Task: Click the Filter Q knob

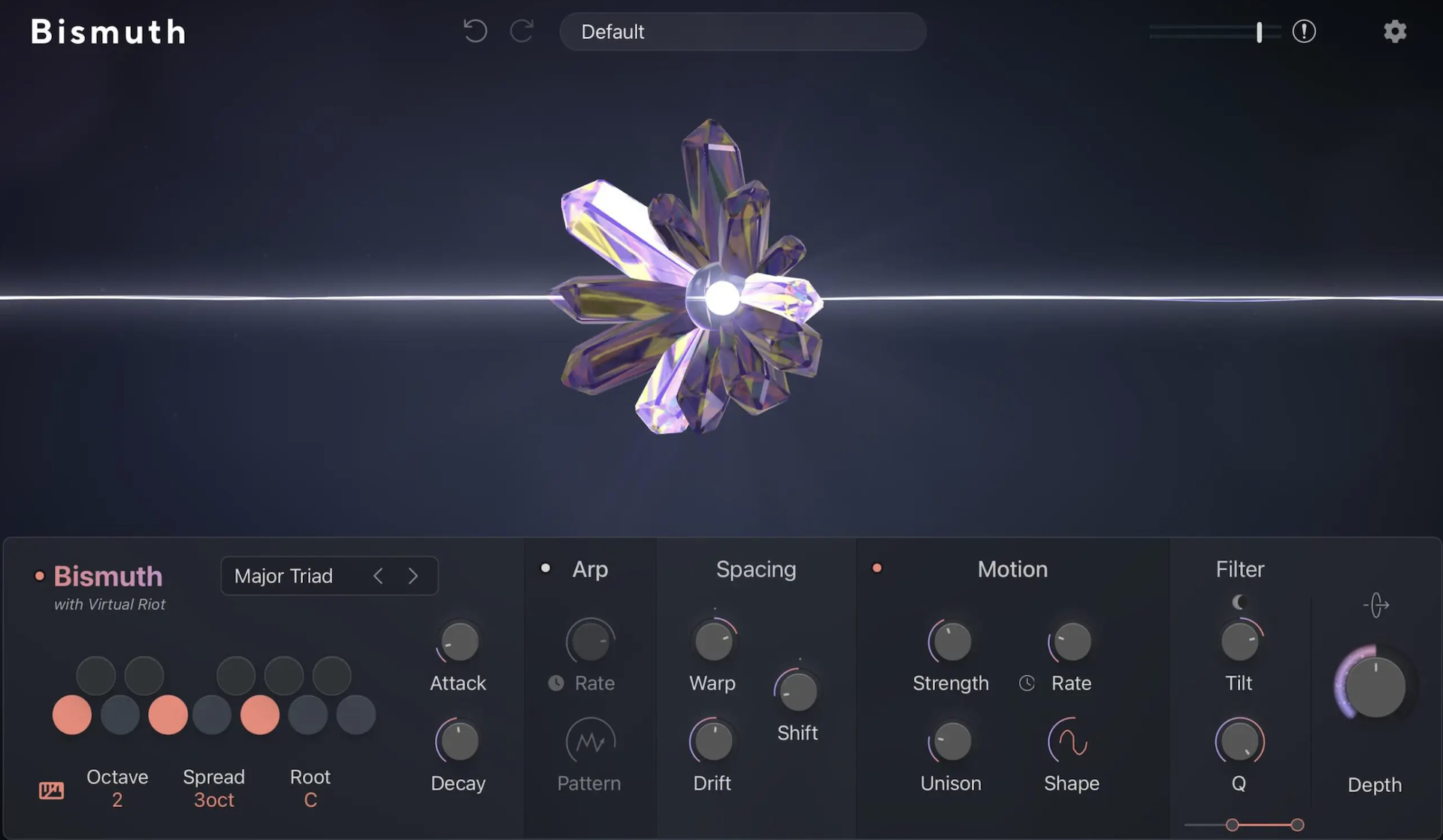Action: [1239, 742]
